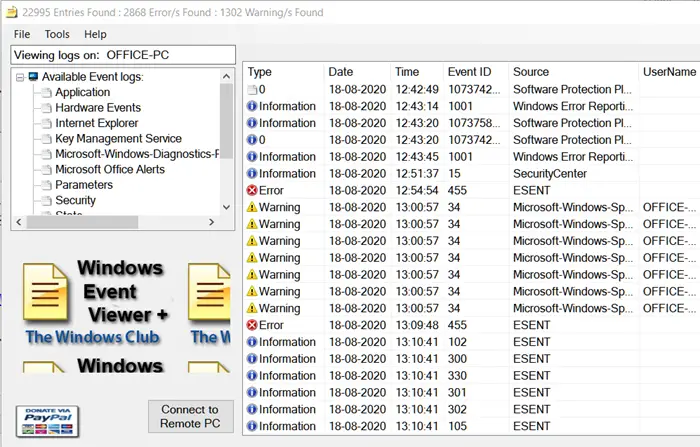Sort by the Event ID column header
Viewport: 700px width, 447px height.
[x=469, y=72]
